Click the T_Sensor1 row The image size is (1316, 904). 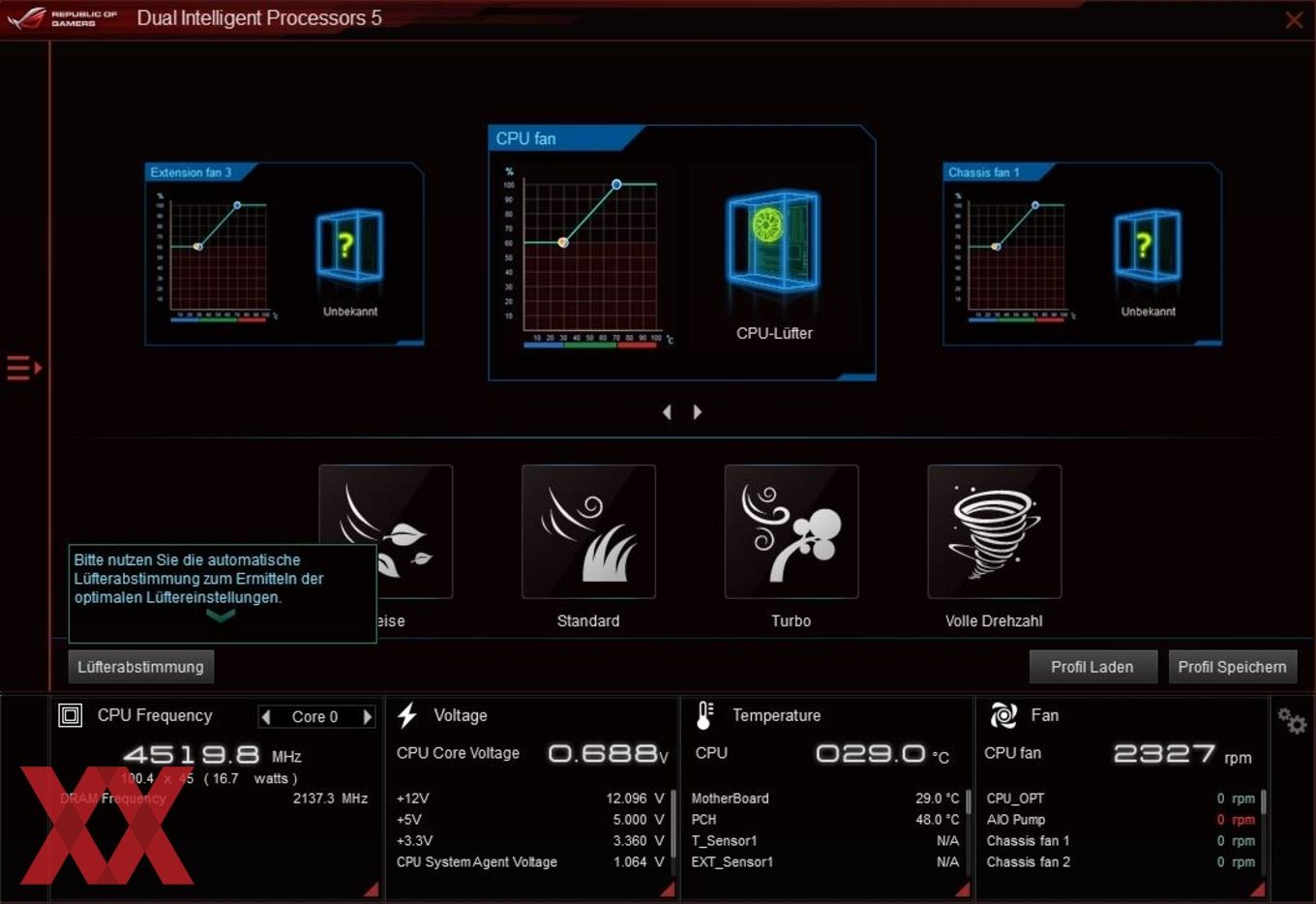825,841
